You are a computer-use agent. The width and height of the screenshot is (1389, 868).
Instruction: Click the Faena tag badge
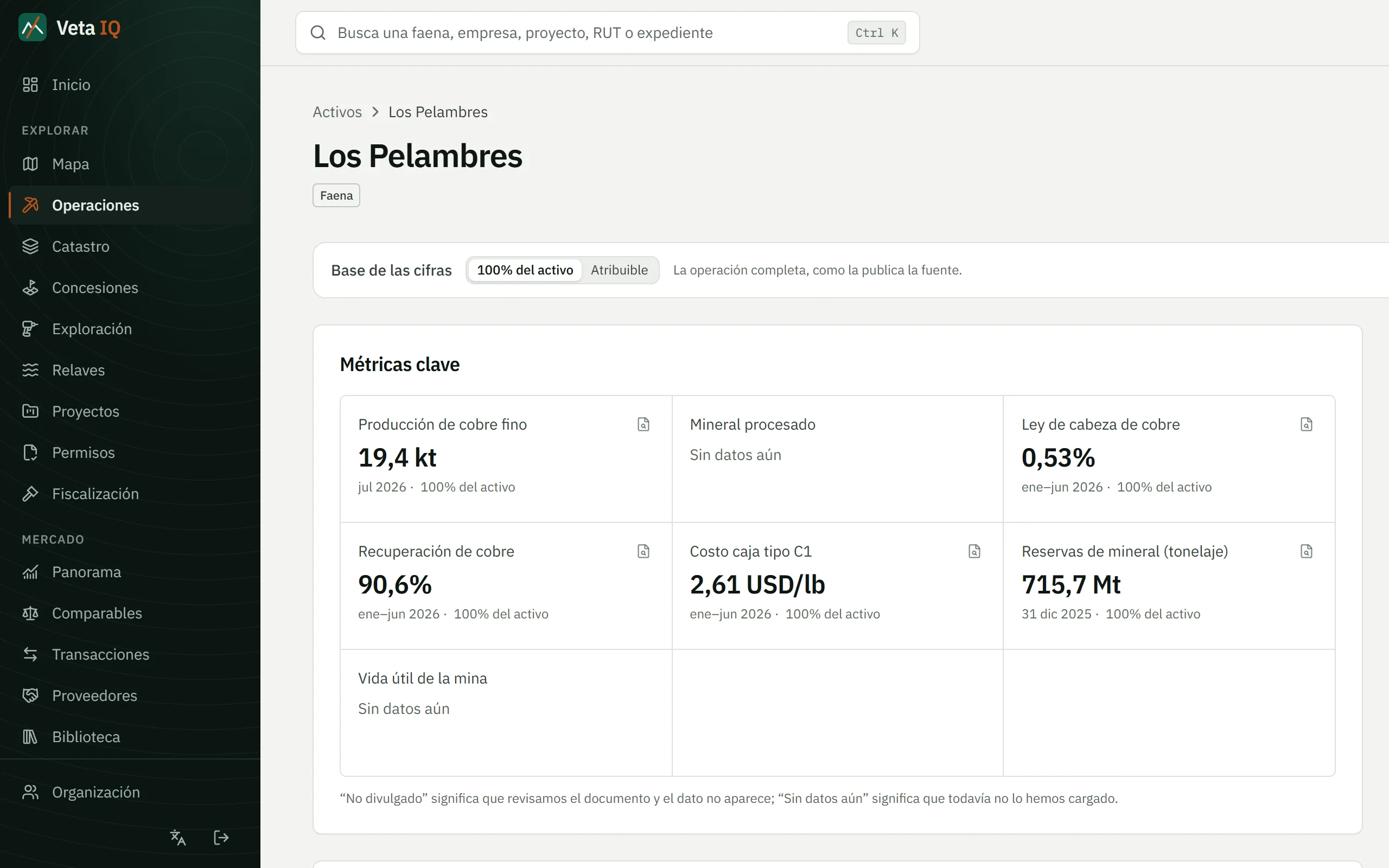(336, 195)
